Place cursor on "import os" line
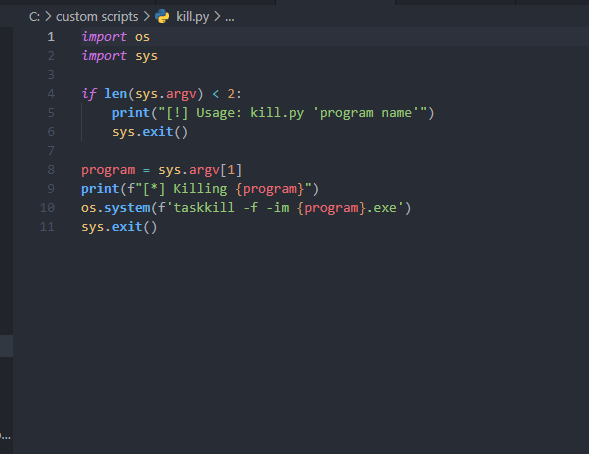Image resolution: width=589 pixels, height=454 pixels. 116,37
